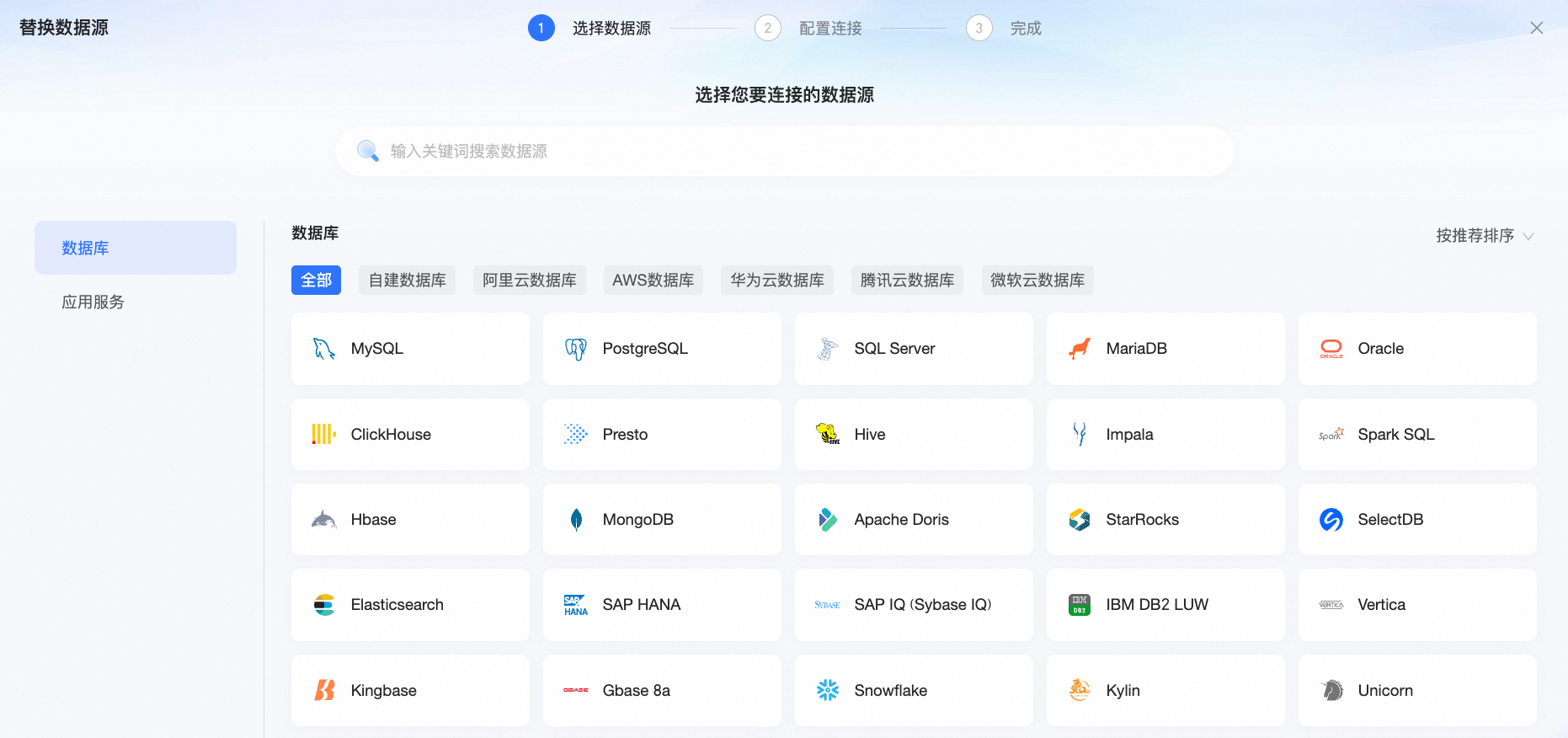Image resolution: width=1568 pixels, height=738 pixels.
Task: Click step 1 选择数据源 indicator
Action: click(589, 28)
